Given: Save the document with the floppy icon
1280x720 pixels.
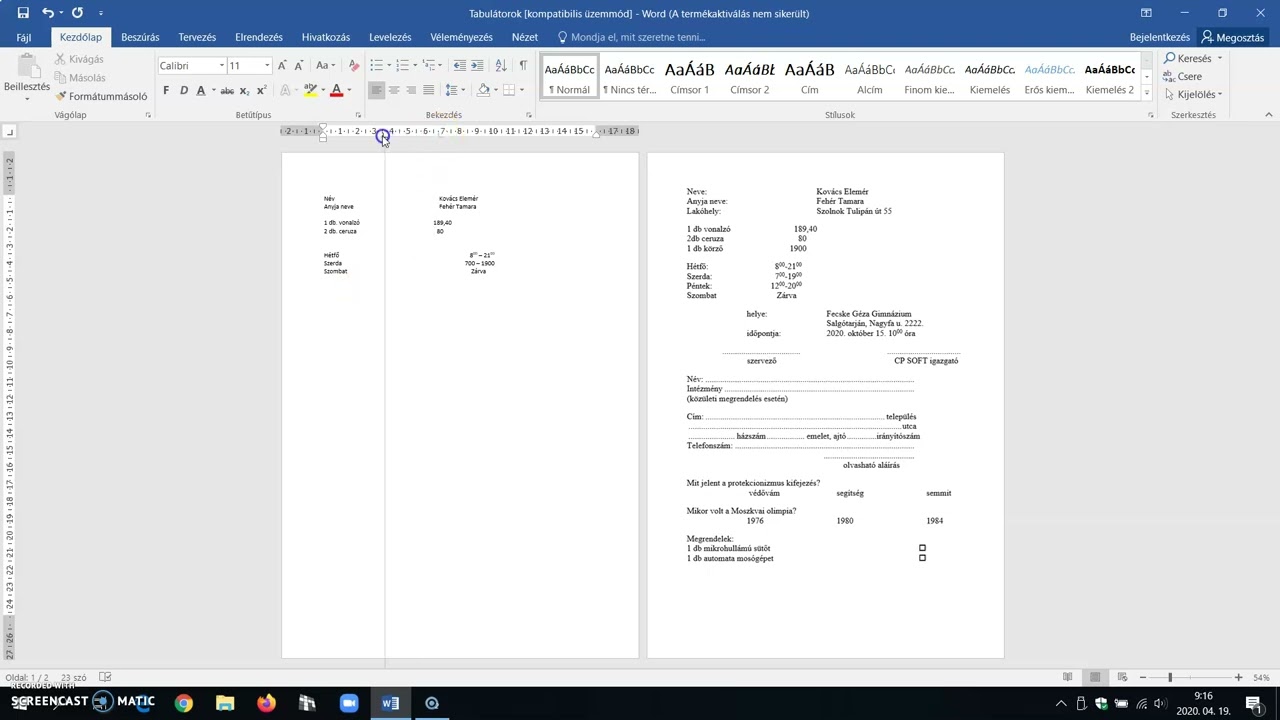Looking at the screenshot, I should [23, 13].
